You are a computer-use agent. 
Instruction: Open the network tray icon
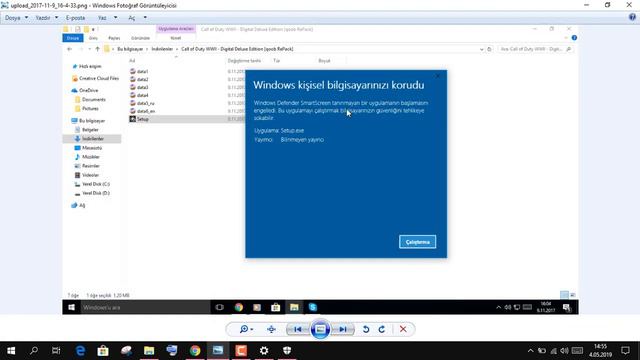click(x=553, y=351)
